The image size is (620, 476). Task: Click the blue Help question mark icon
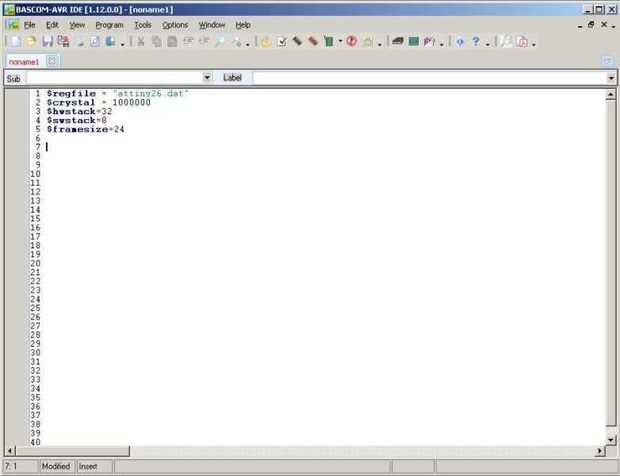(476, 41)
